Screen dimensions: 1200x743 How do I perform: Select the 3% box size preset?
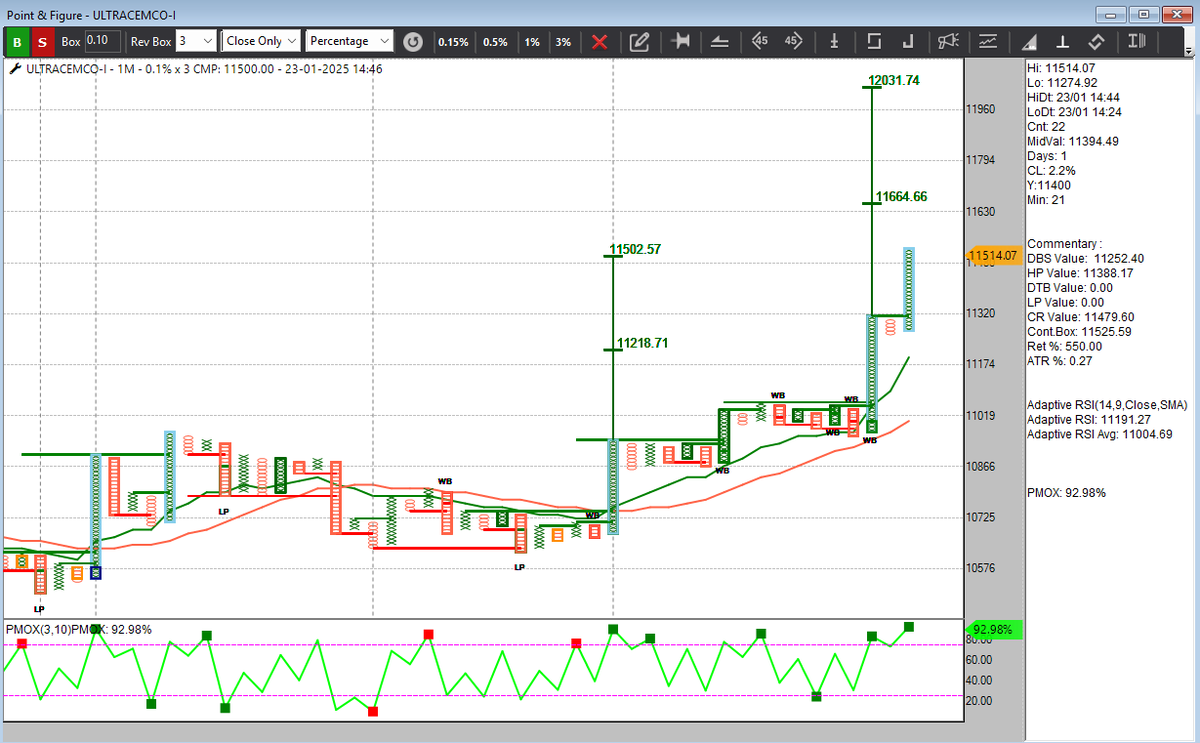[564, 42]
